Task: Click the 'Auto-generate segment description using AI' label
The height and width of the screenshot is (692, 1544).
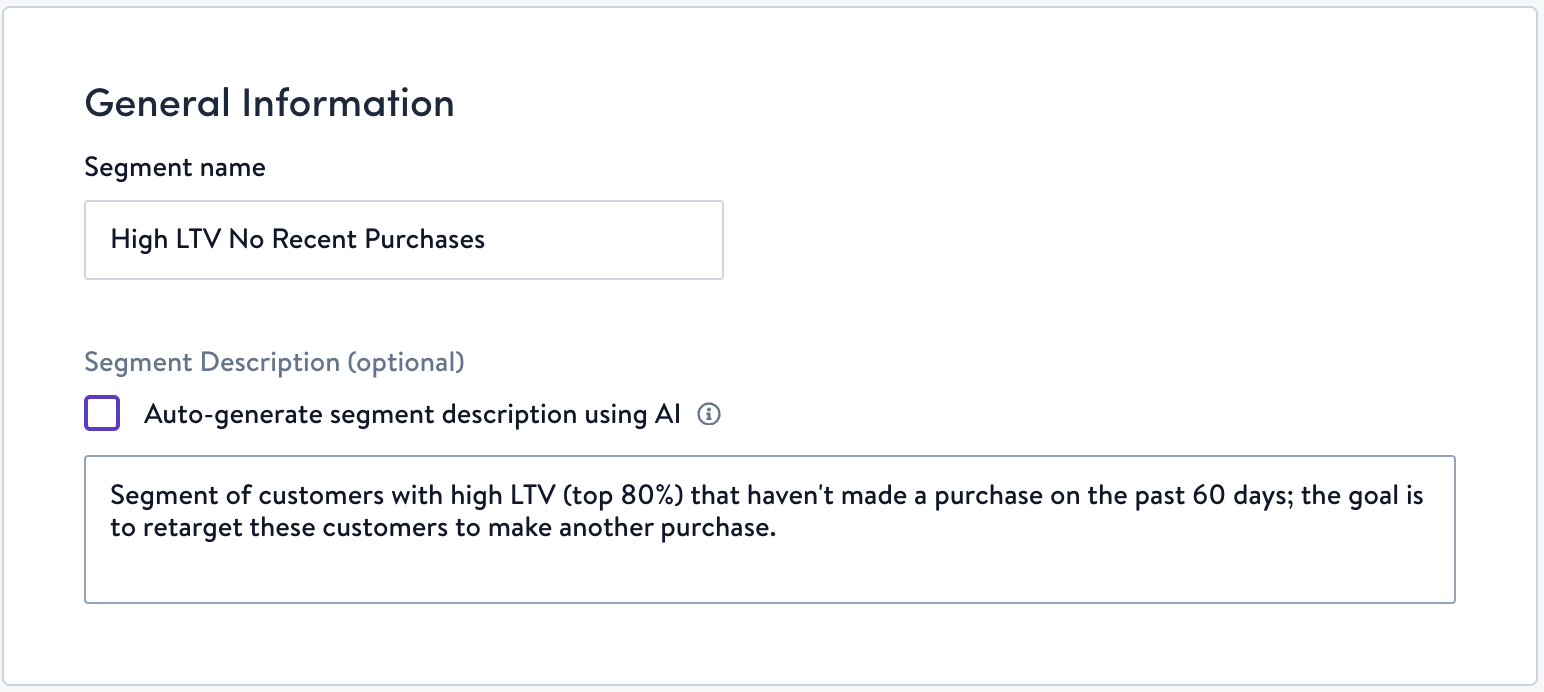Action: [x=412, y=414]
